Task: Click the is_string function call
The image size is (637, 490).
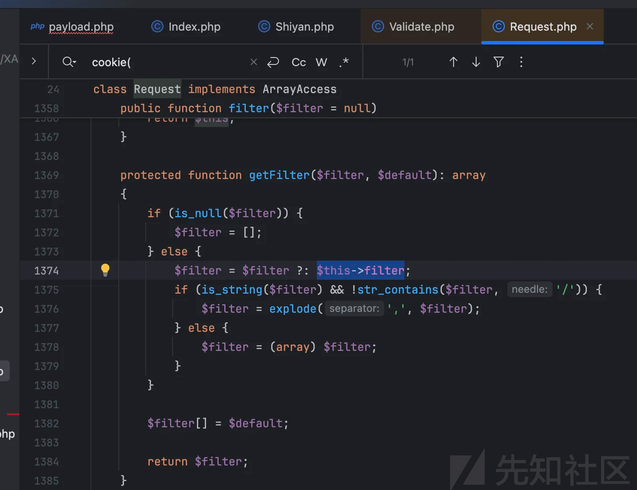Action: [x=232, y=290]
